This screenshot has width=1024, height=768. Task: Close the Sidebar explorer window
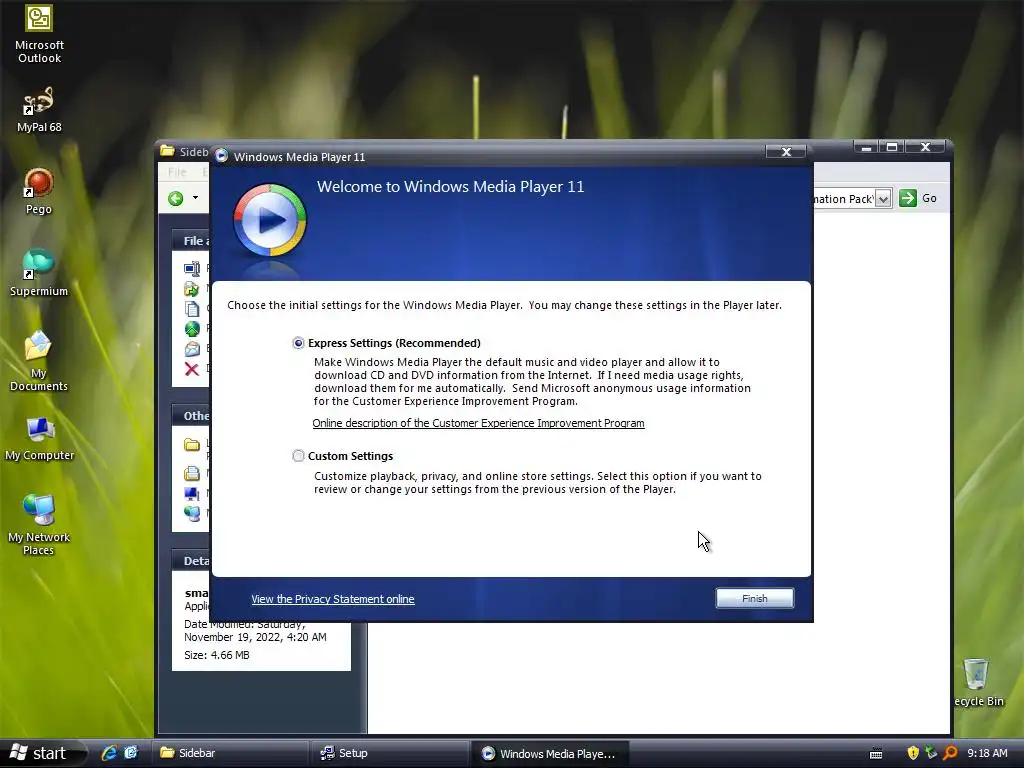click(x=925, y=147)
